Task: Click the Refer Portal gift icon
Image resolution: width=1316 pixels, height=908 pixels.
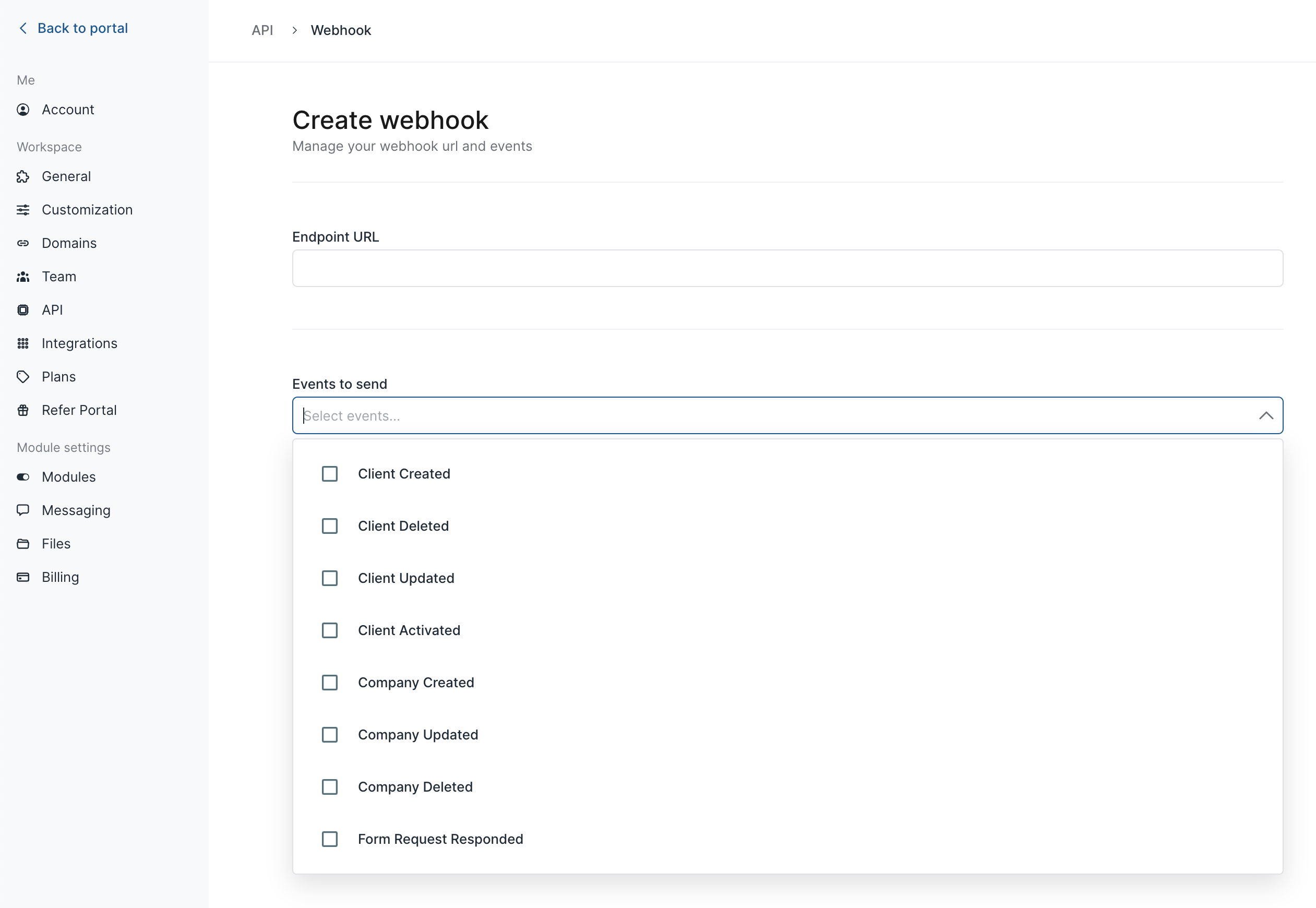Action: click(23, 410)
